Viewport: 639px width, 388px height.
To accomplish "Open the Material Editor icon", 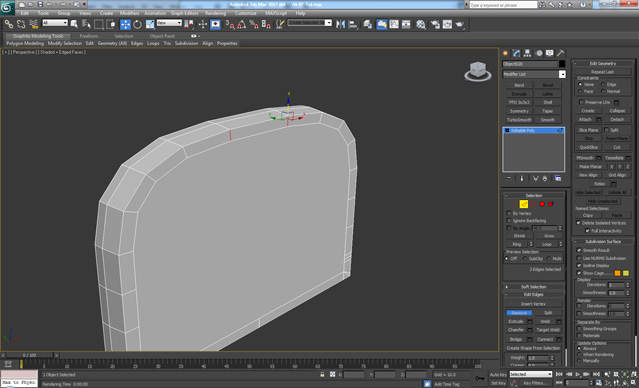I will point(421,24).
